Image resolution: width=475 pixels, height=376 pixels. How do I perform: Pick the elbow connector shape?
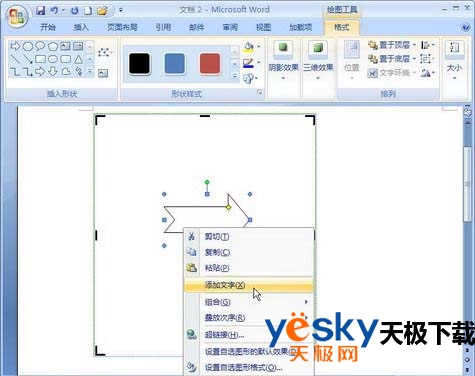(15, 72)
